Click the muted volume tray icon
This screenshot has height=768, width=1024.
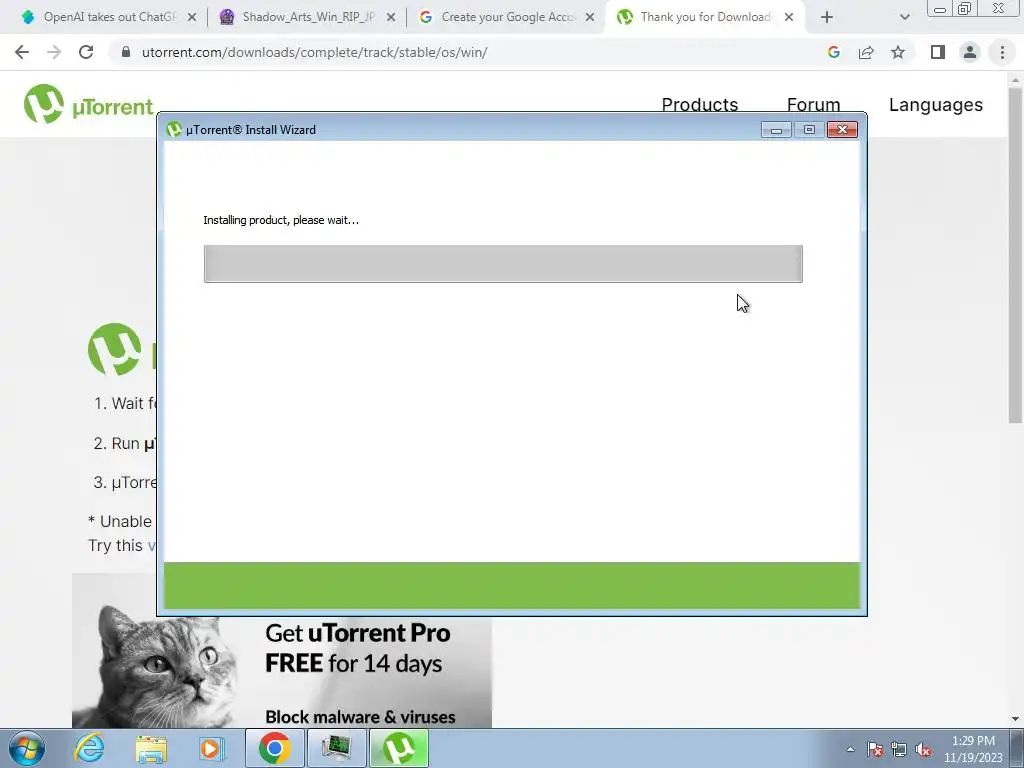[x=923, y=749]
